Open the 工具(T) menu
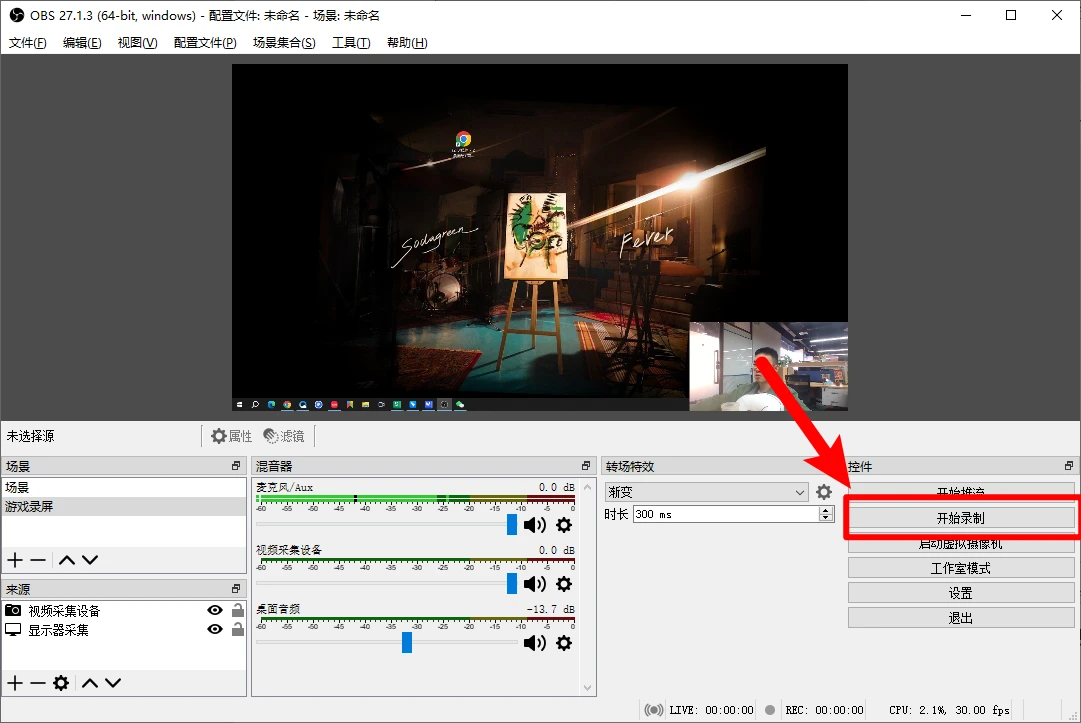 click(351, 43)
